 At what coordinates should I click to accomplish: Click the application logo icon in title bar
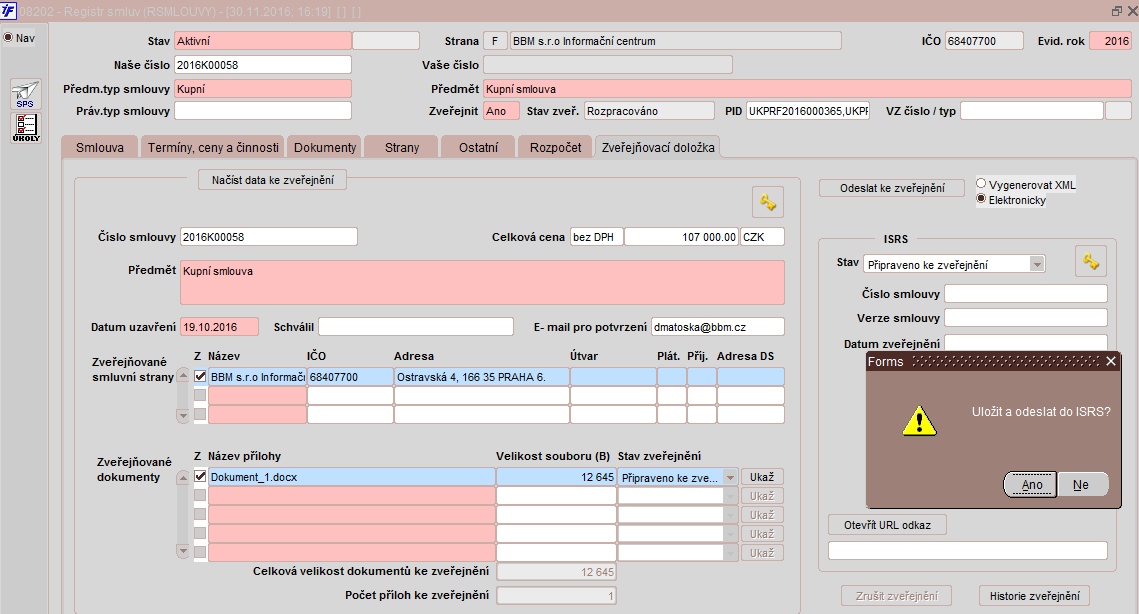(x=9, y=10)
